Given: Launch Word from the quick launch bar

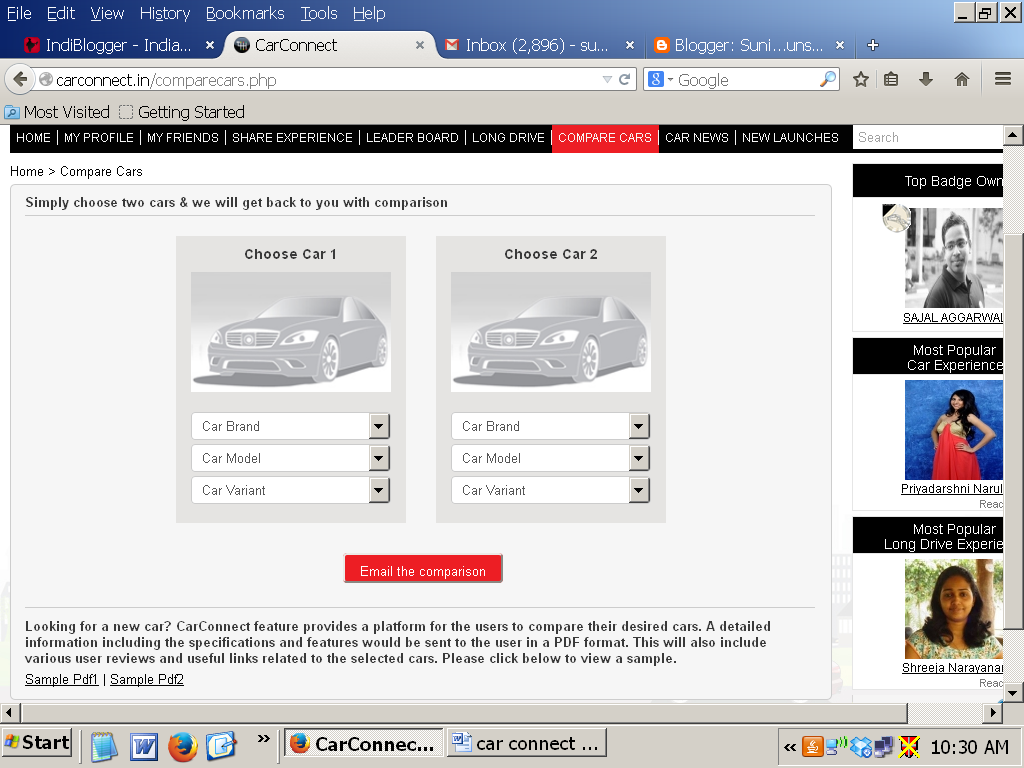Looking at the screenshot, I should point(144,746).
